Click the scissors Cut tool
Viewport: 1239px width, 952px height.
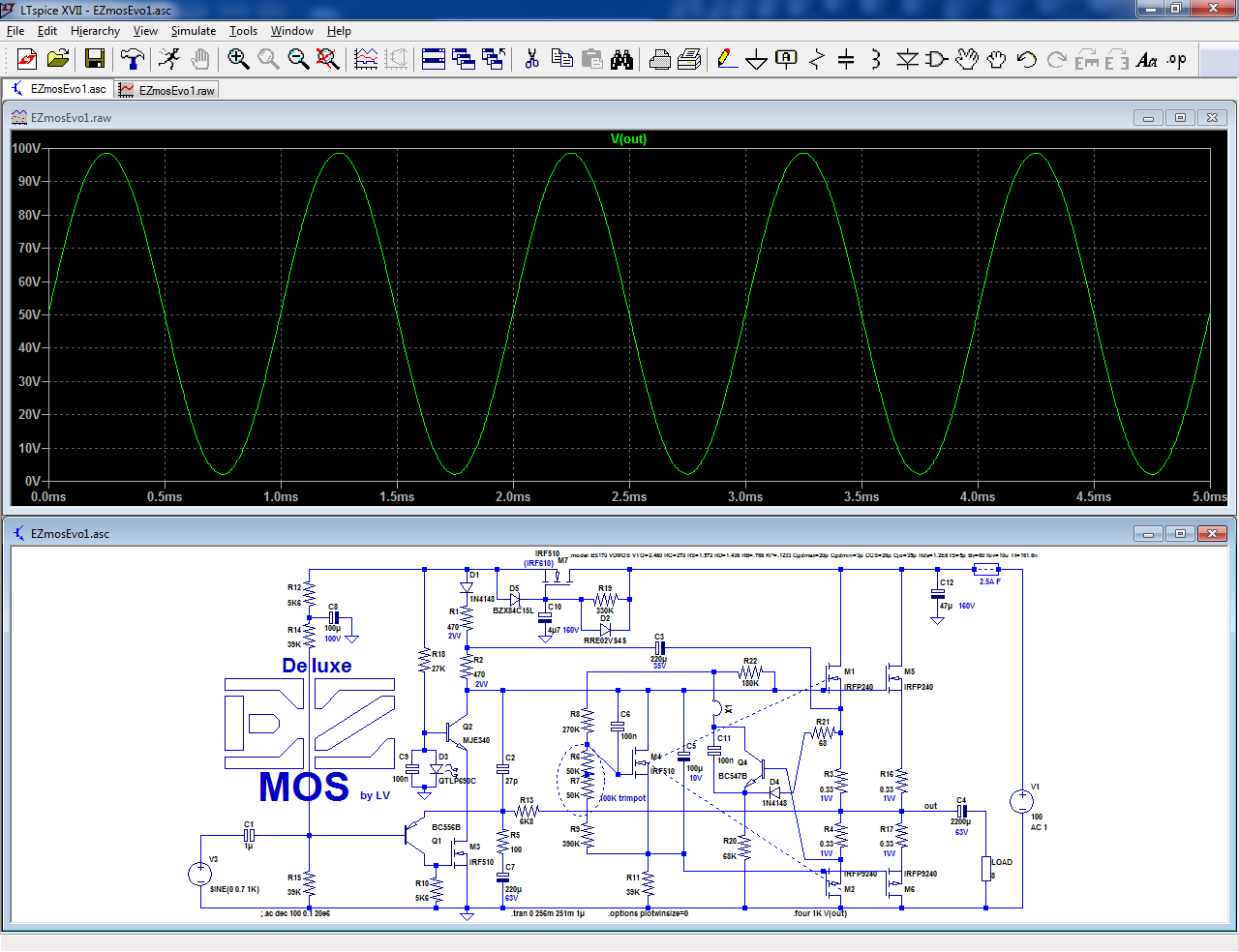click(x=531, y=60)
